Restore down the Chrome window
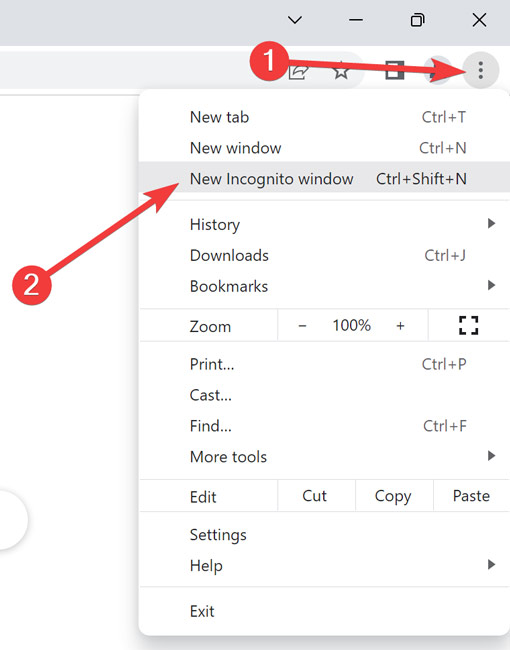 click(417, 19)
